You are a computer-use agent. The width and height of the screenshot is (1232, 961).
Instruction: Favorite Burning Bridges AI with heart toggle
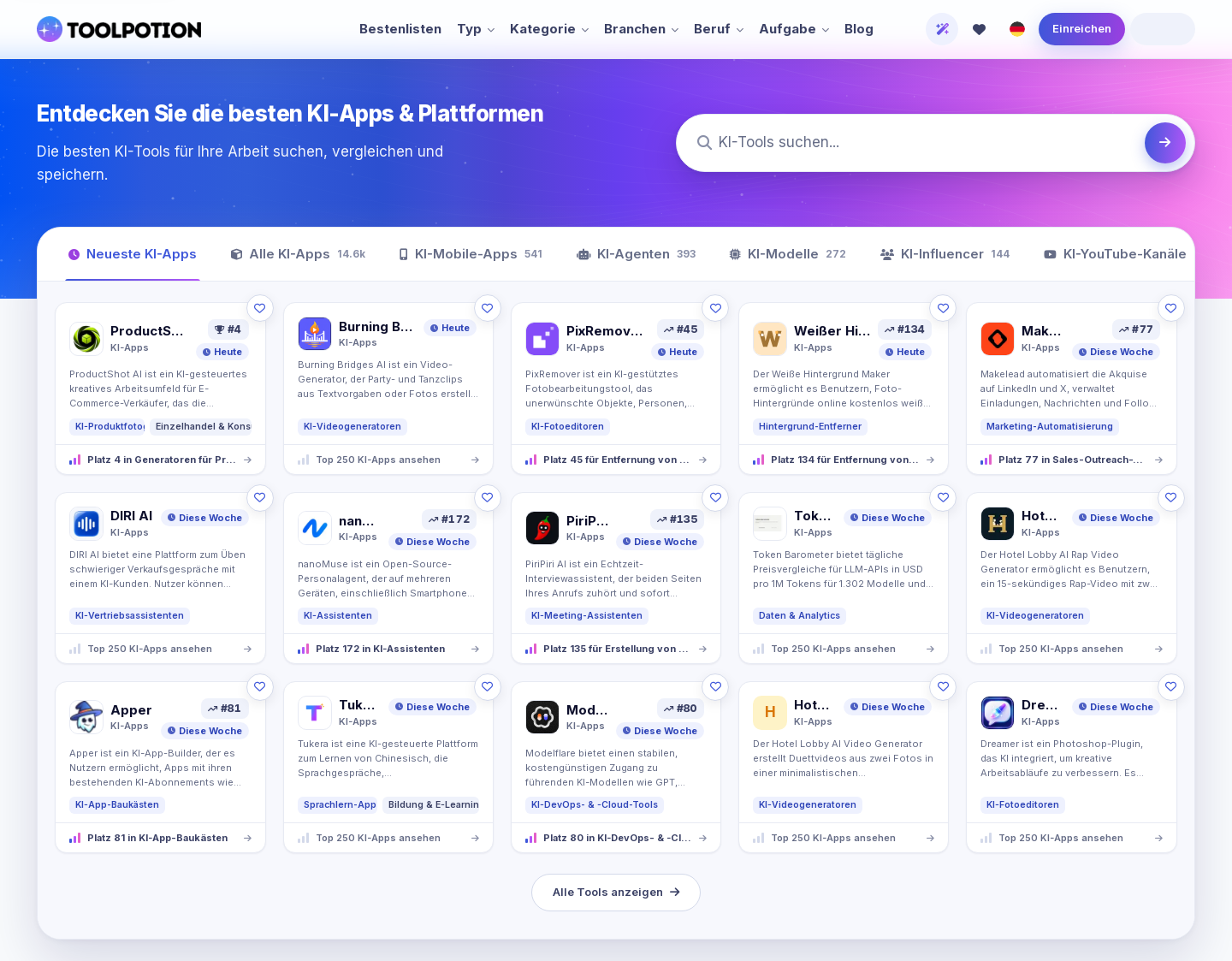[x=487, y=308]
